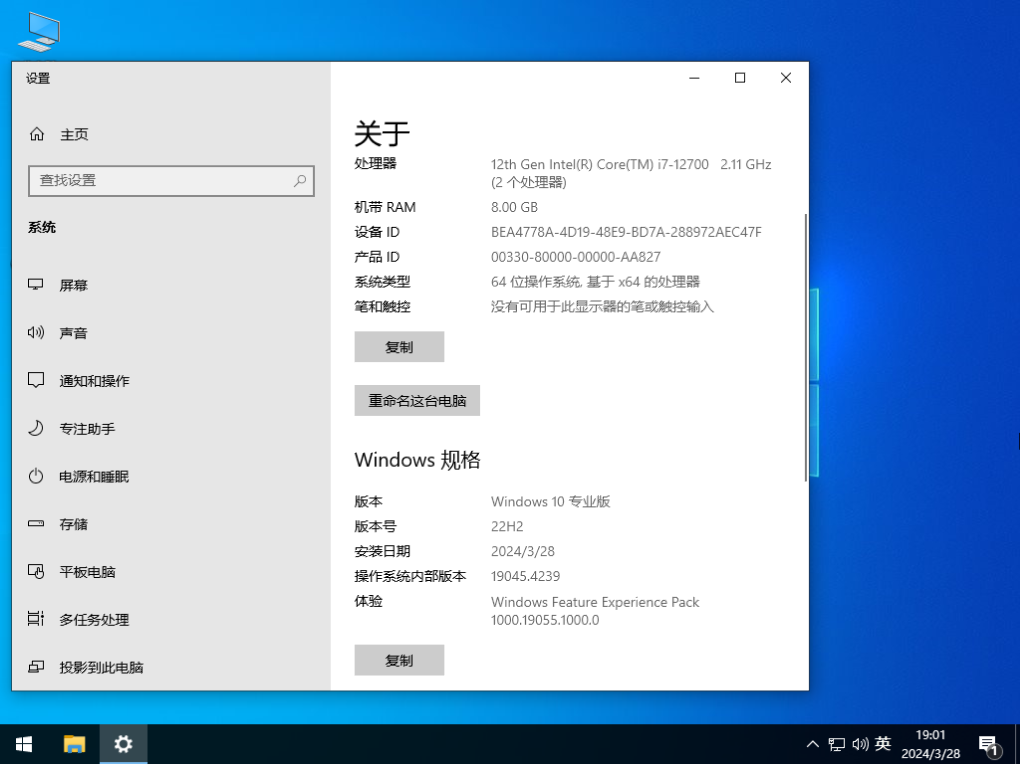The image size is (1020, 764).
Task: Click the Settings gear on the taskbar
Action: 122,744
